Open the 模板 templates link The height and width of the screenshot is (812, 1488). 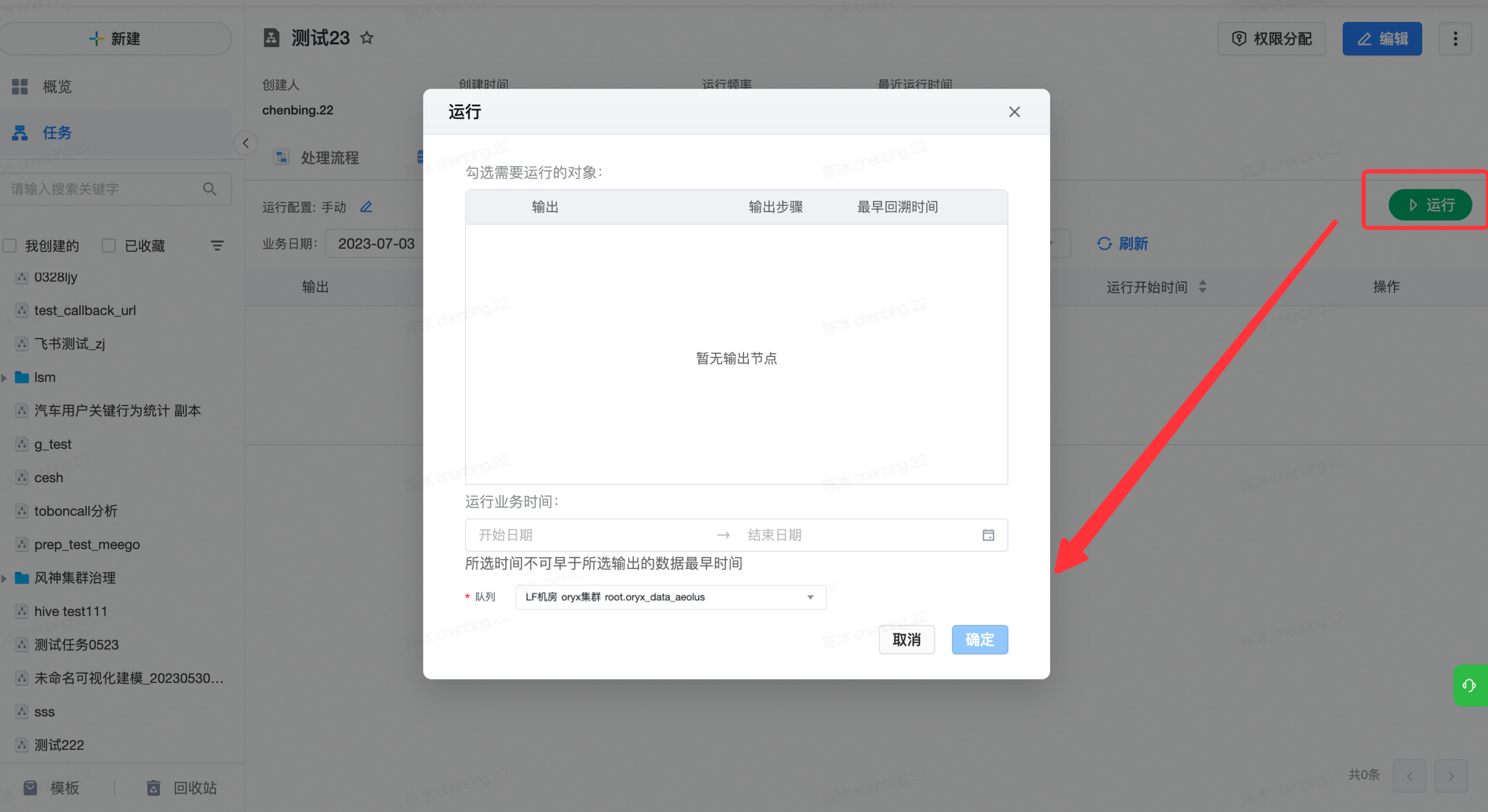[x=51, y=788]
